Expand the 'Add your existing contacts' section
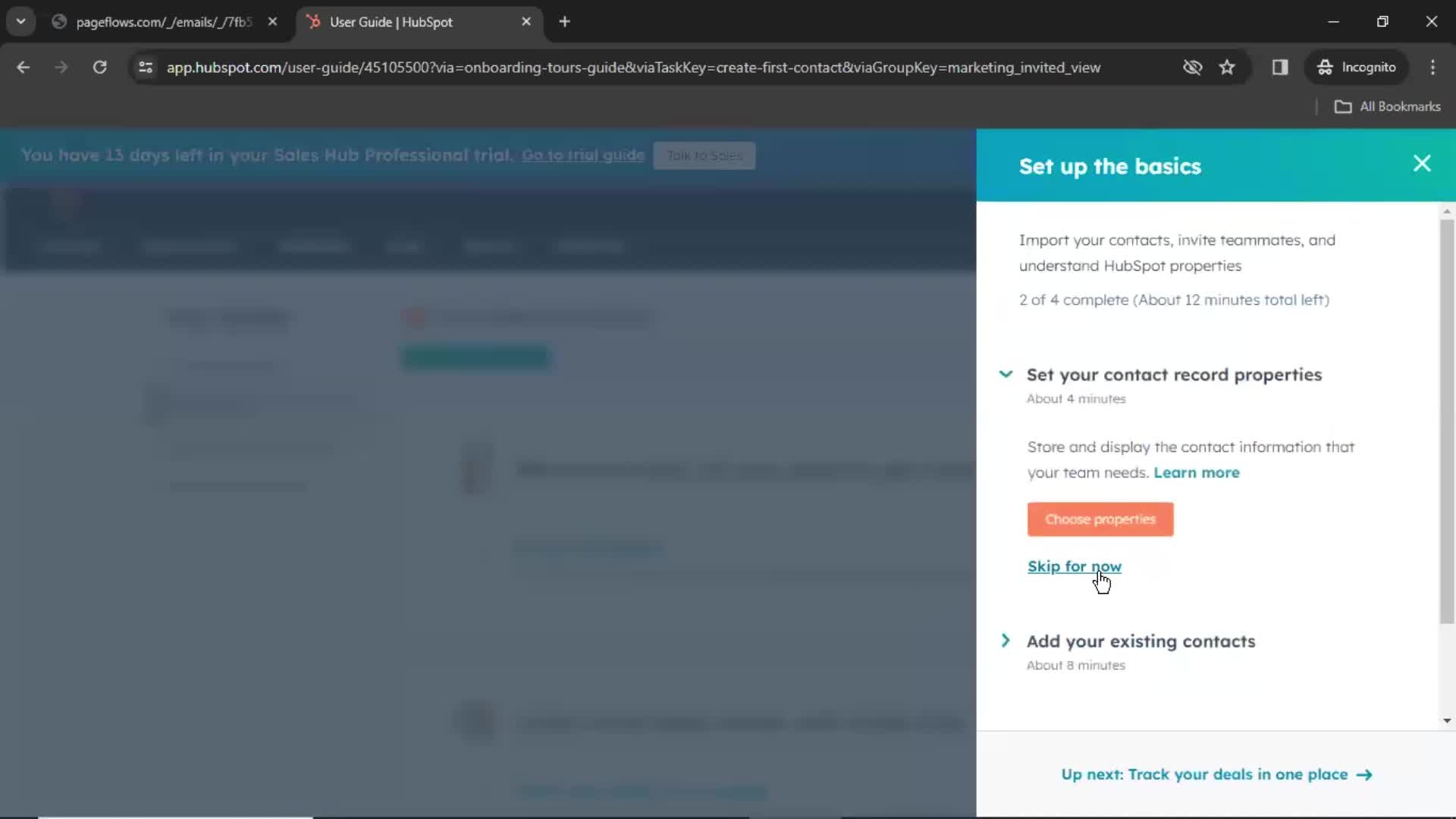Screen dimensions: 1456x819 click(1140, 641)
